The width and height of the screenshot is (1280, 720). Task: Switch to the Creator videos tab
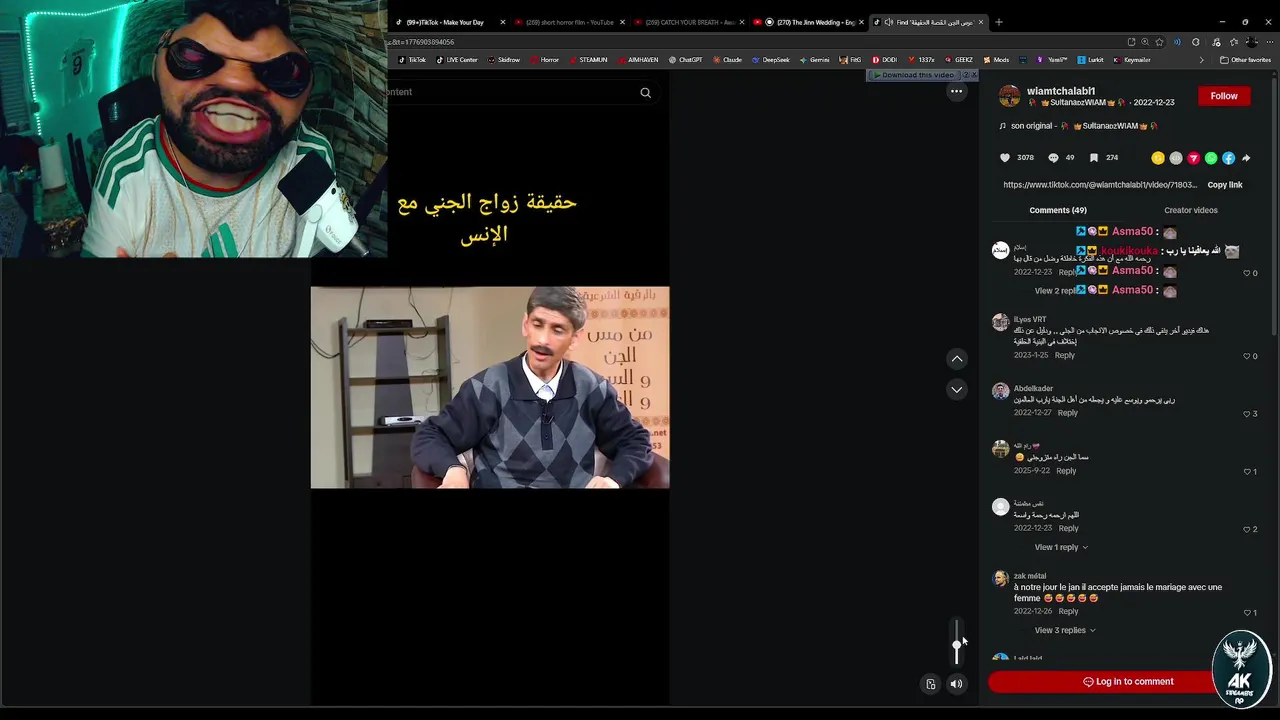pyautogui.click(x=1191, y=210)
